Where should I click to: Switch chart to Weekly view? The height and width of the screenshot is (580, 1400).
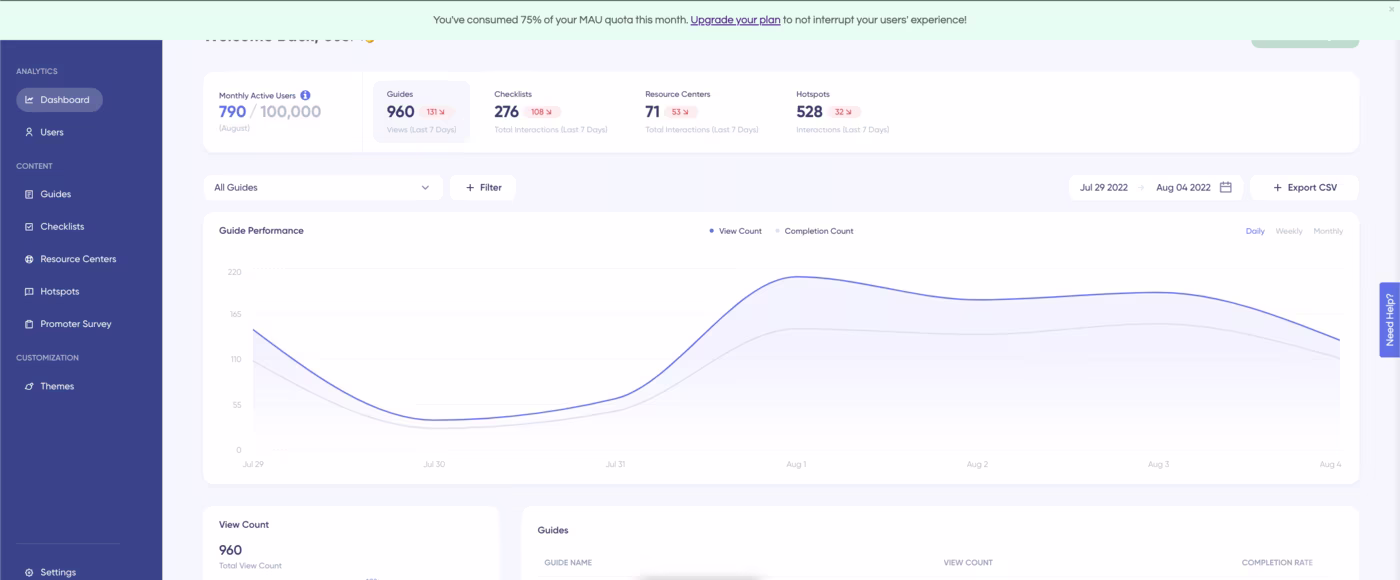coord(1289,231)
